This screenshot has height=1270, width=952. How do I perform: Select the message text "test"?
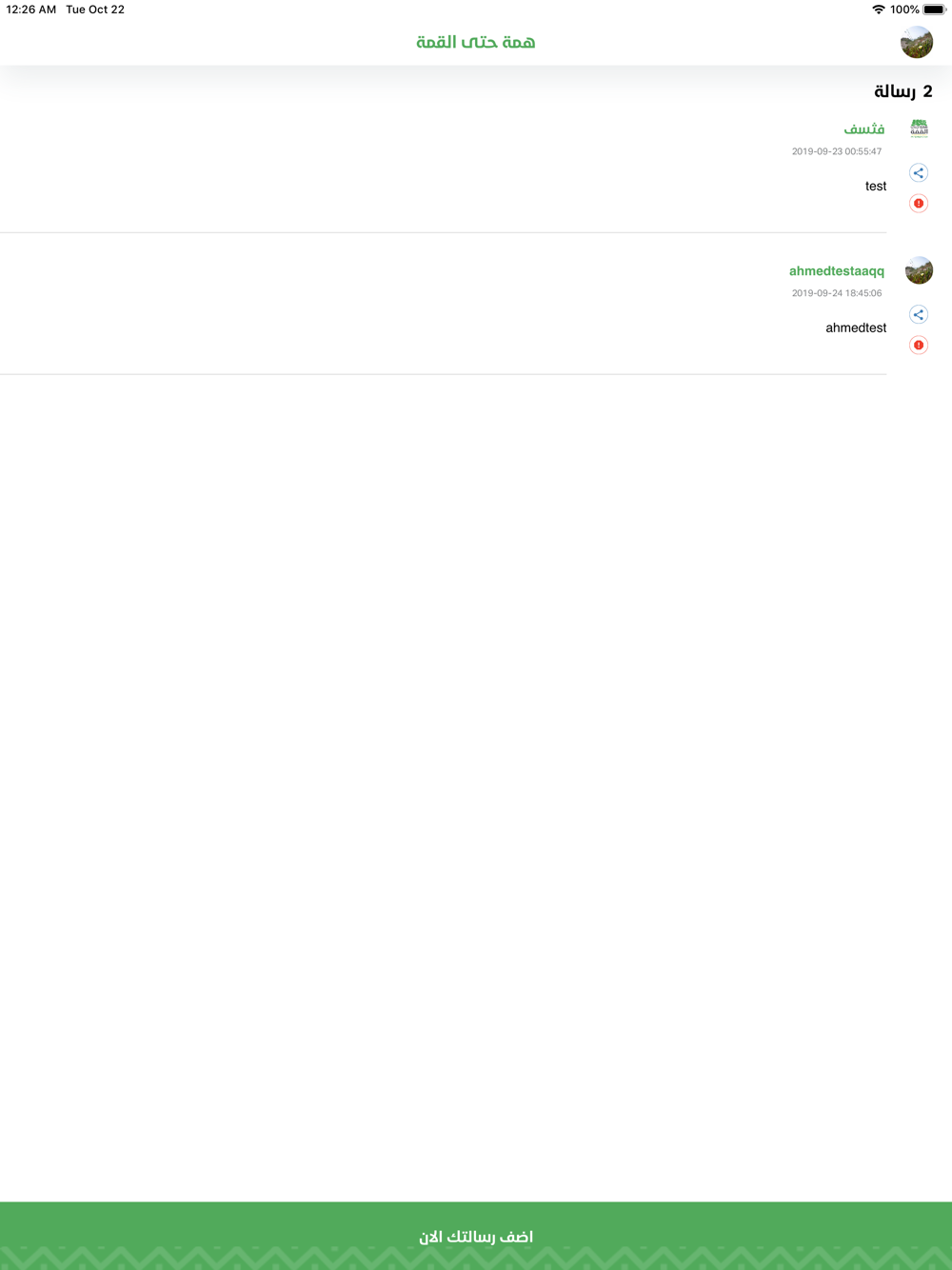tap(876, 187)
